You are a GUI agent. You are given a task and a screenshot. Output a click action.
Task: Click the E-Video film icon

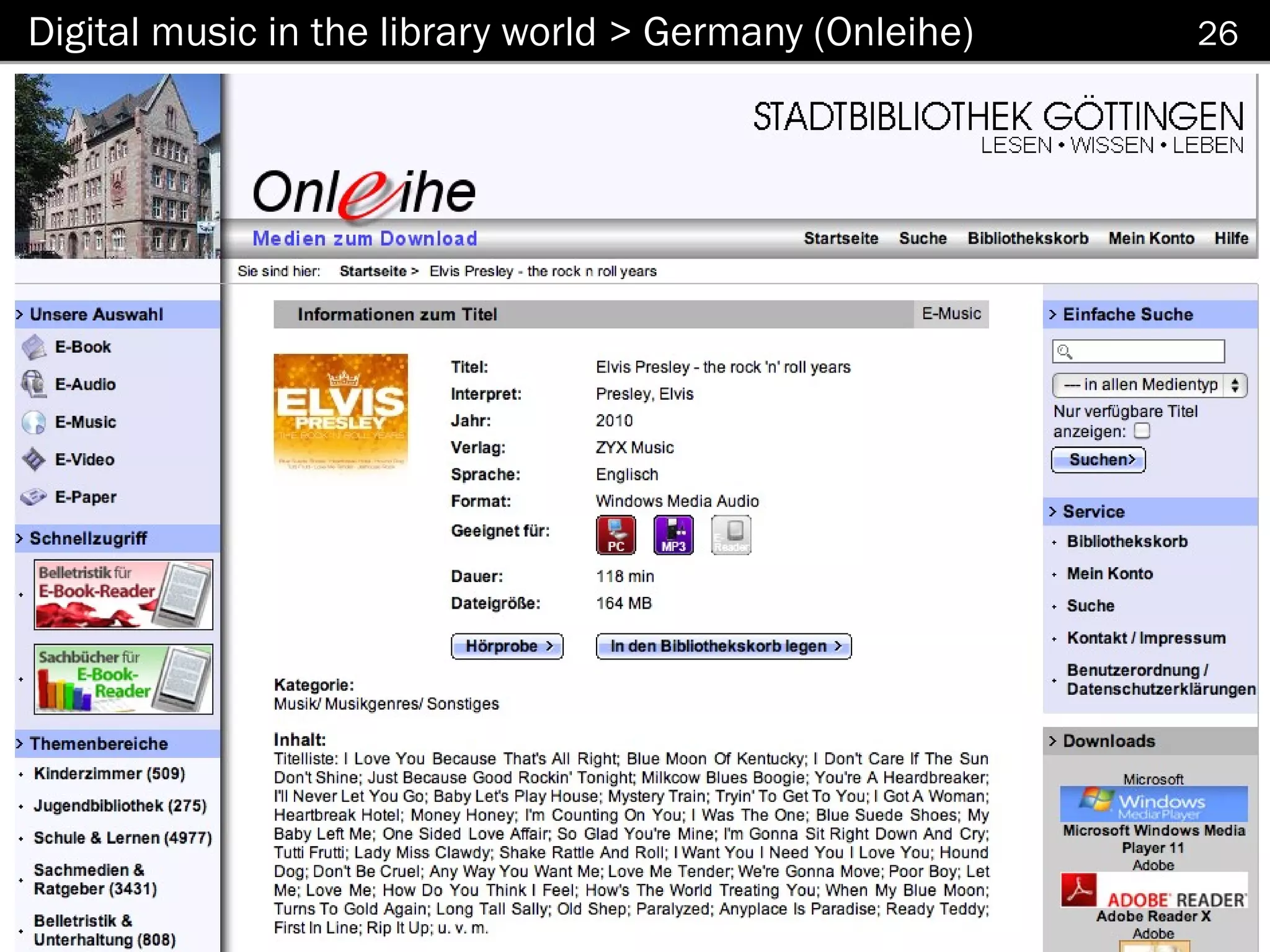point(33,459)
